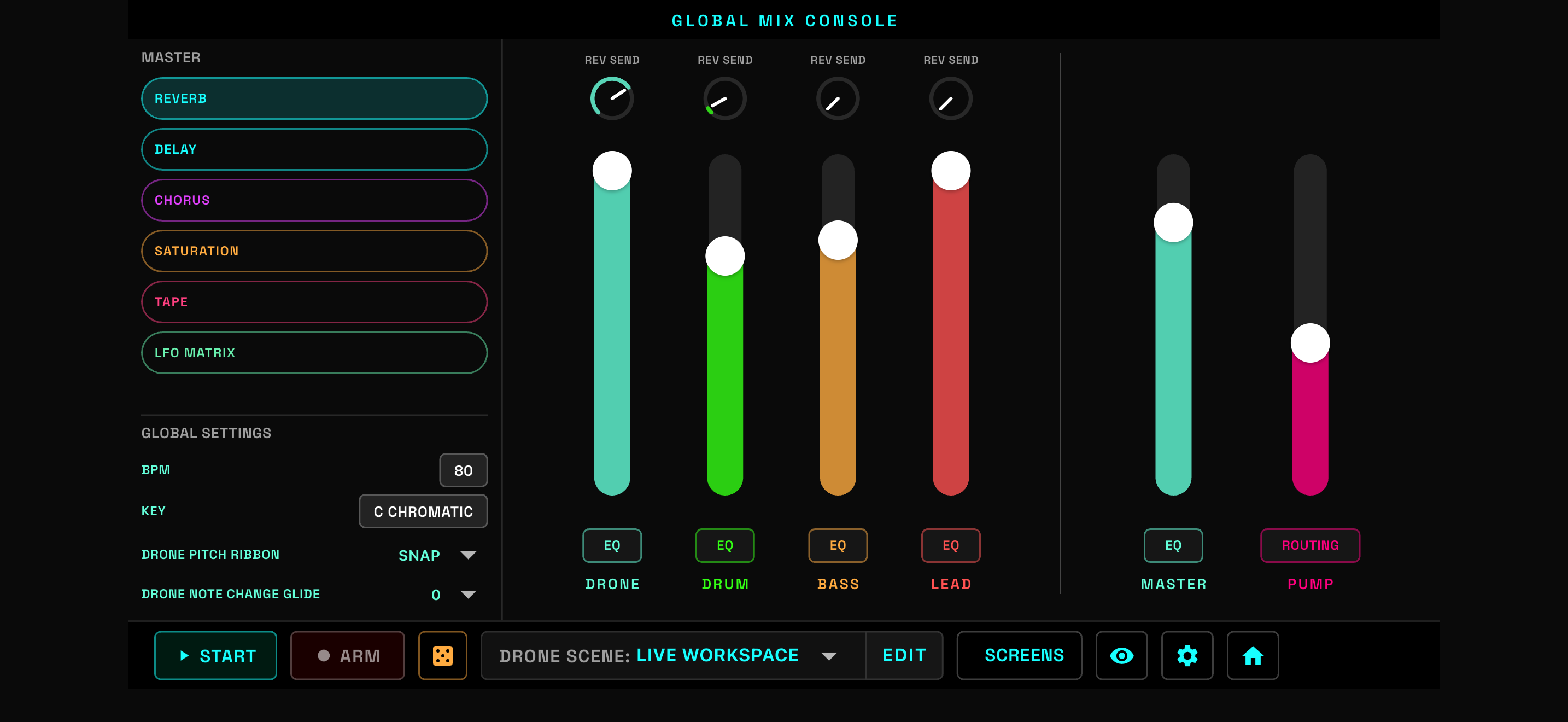Expand the Drone Note Change Glide dropdown
This screenshot has width=1568, height=722.
click(468, 595)
